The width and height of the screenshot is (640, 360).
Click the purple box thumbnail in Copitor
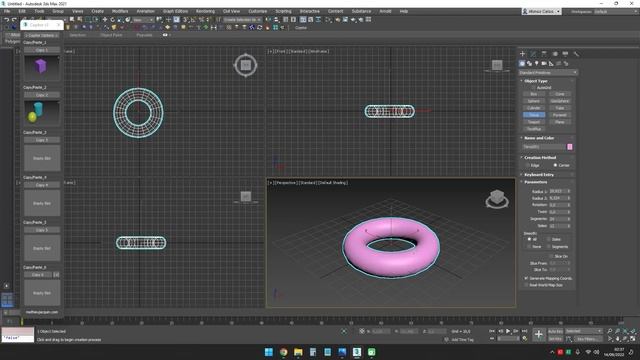click(42, 67)
